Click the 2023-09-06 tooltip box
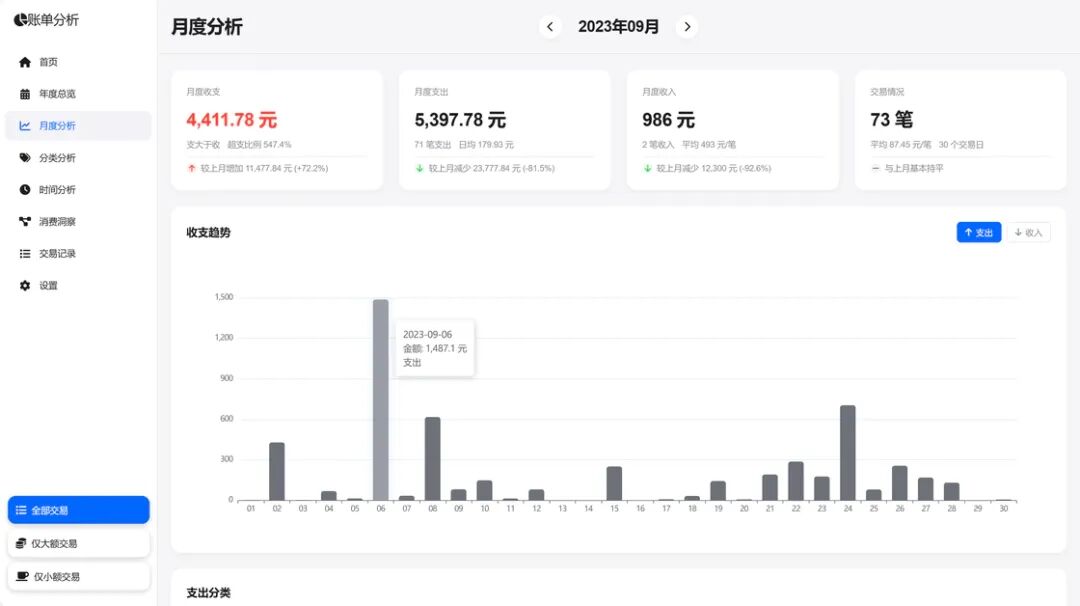This screenshot has width=1080, height=606. point(435,348)
